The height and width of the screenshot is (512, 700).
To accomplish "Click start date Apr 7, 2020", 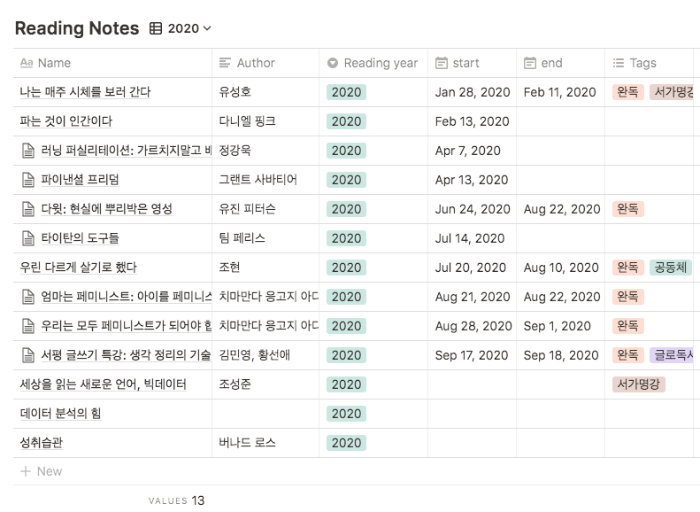I will click(x=467, y=150).
